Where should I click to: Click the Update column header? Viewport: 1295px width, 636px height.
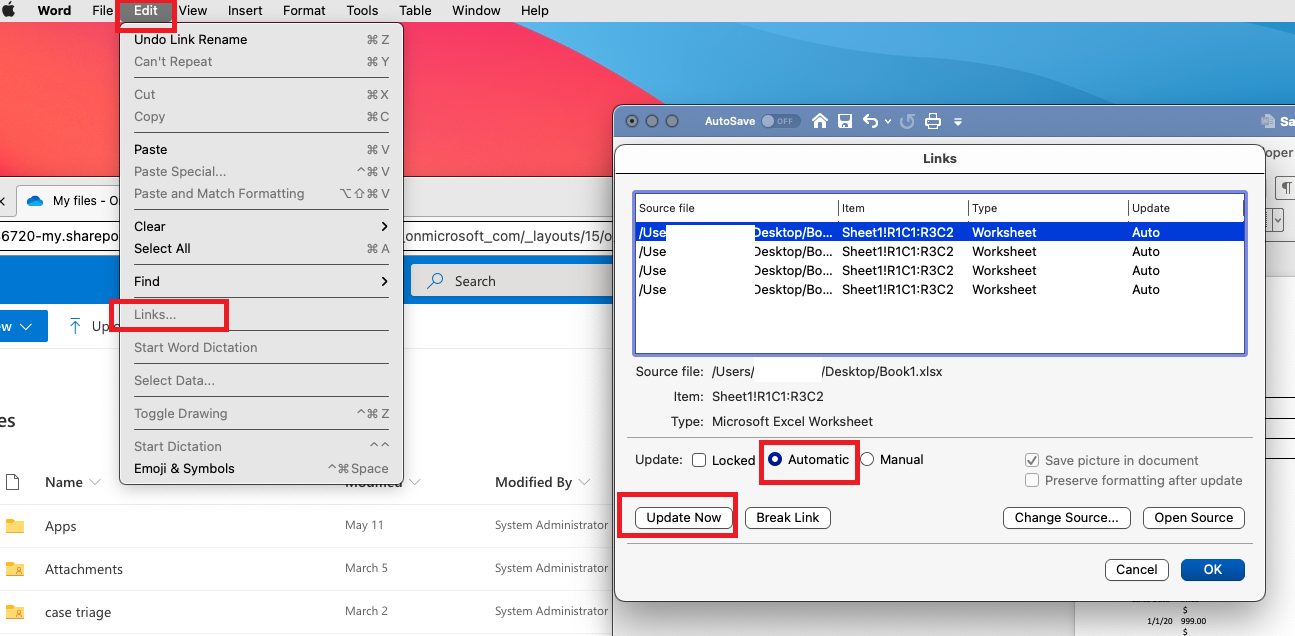(1186, 208)
